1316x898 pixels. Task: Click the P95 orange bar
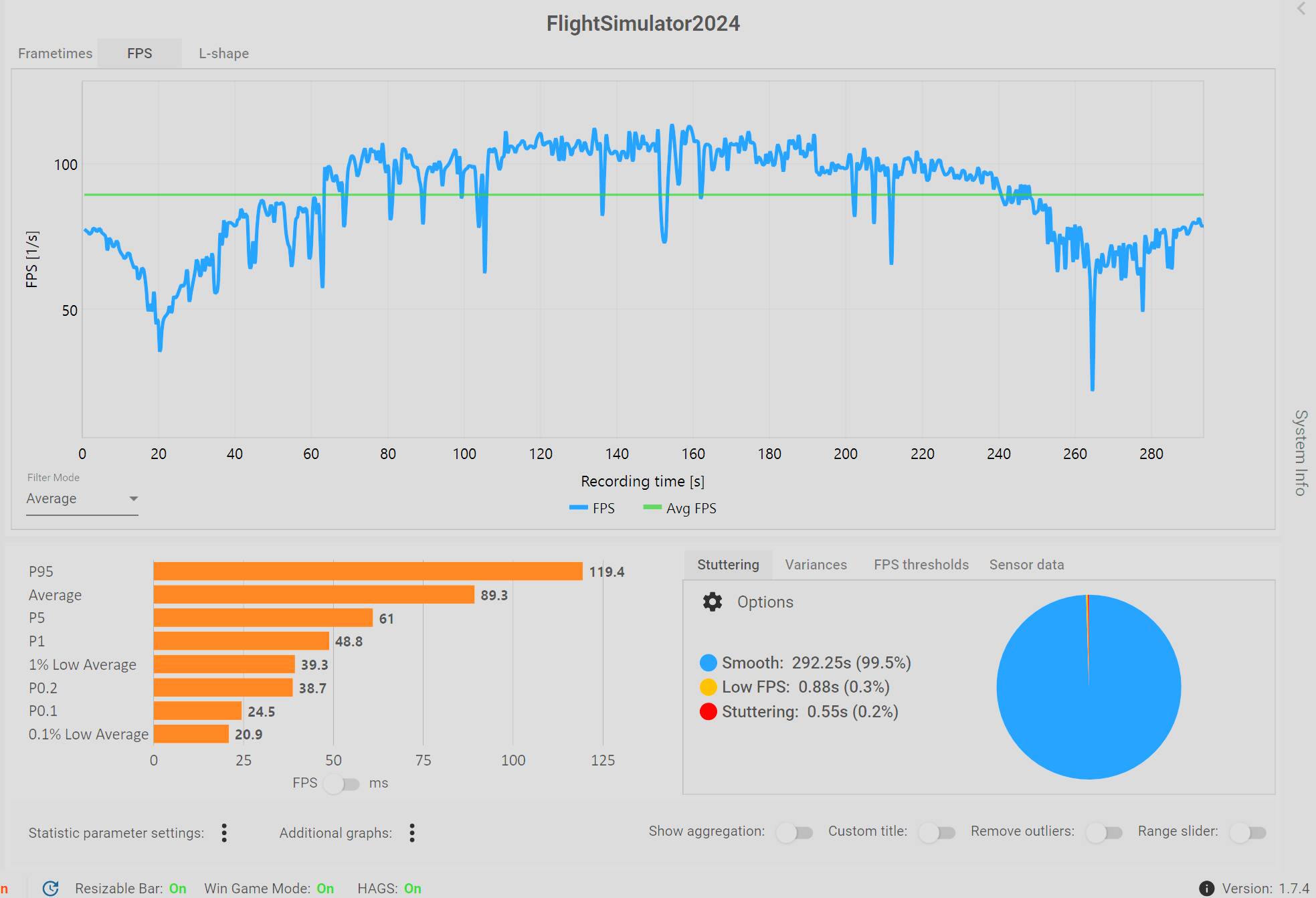tap(368, 571)
